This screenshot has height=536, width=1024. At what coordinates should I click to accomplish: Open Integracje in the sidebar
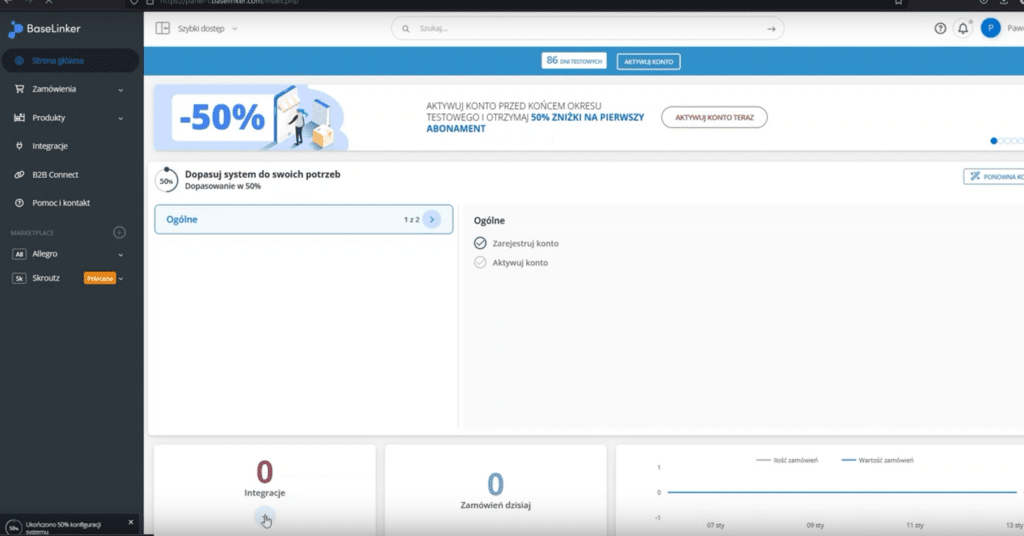click(50, 146)
